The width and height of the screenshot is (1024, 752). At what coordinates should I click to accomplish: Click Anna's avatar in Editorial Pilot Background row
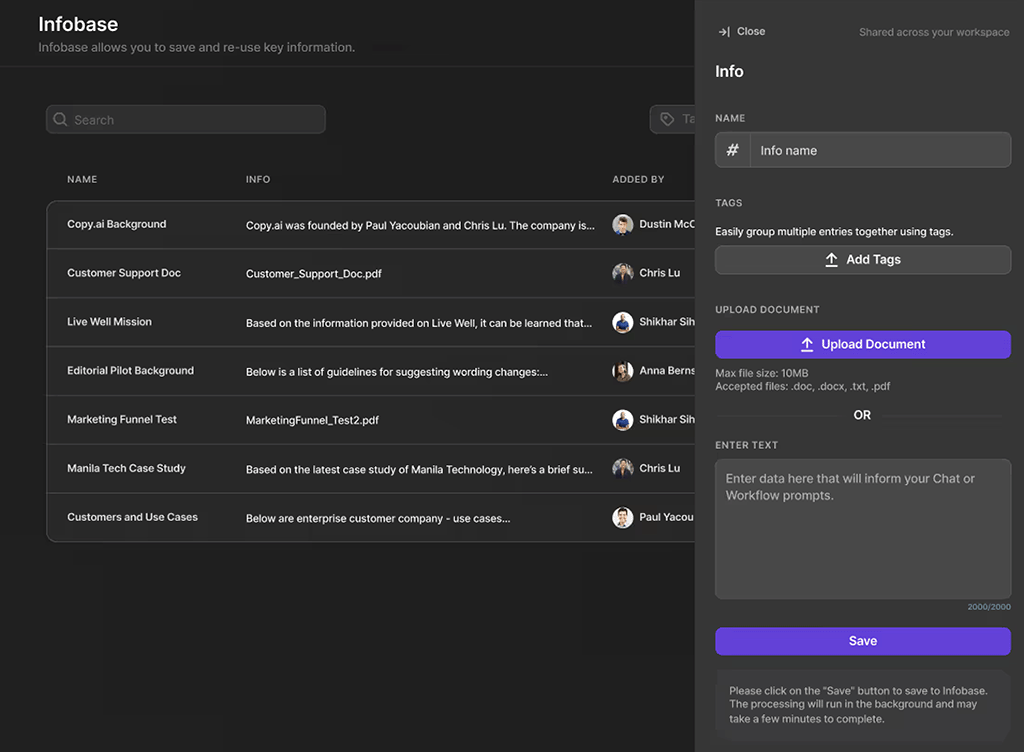(622, 371)
